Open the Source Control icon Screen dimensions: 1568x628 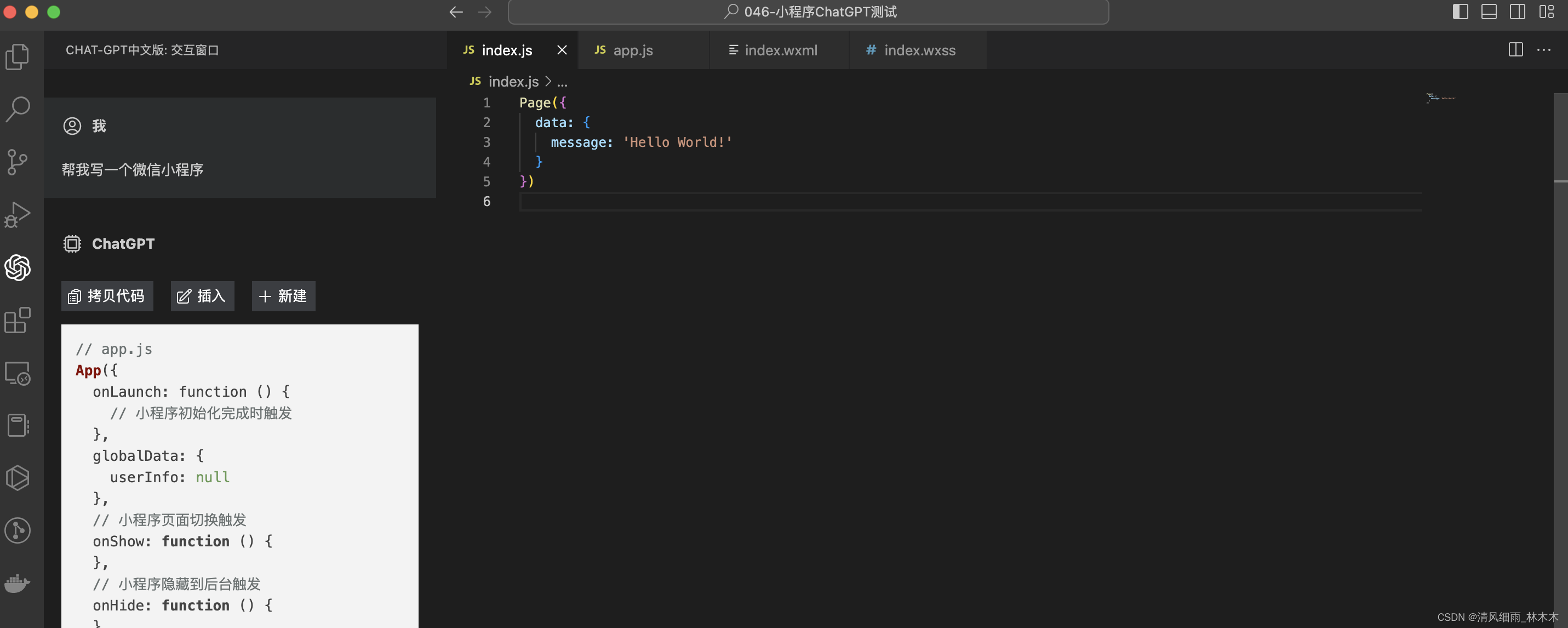point(17,162)
